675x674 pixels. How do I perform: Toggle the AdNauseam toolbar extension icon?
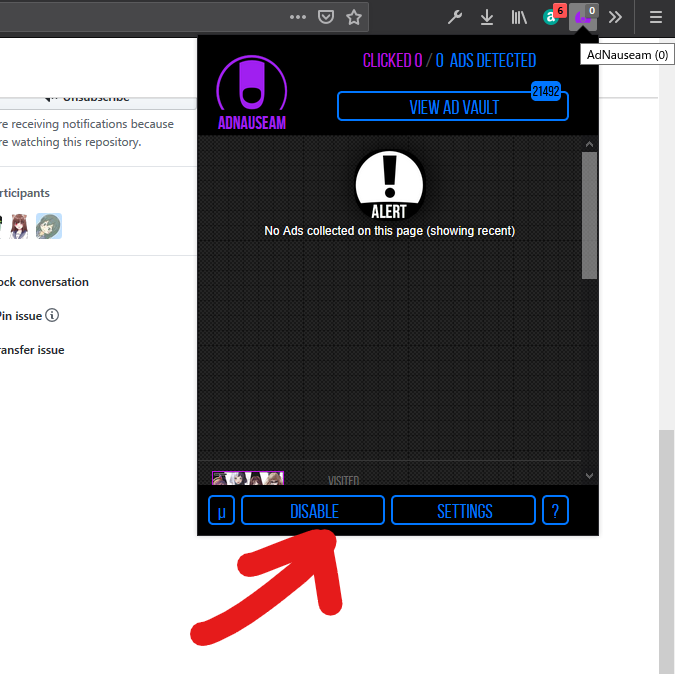tap(583, 16)
